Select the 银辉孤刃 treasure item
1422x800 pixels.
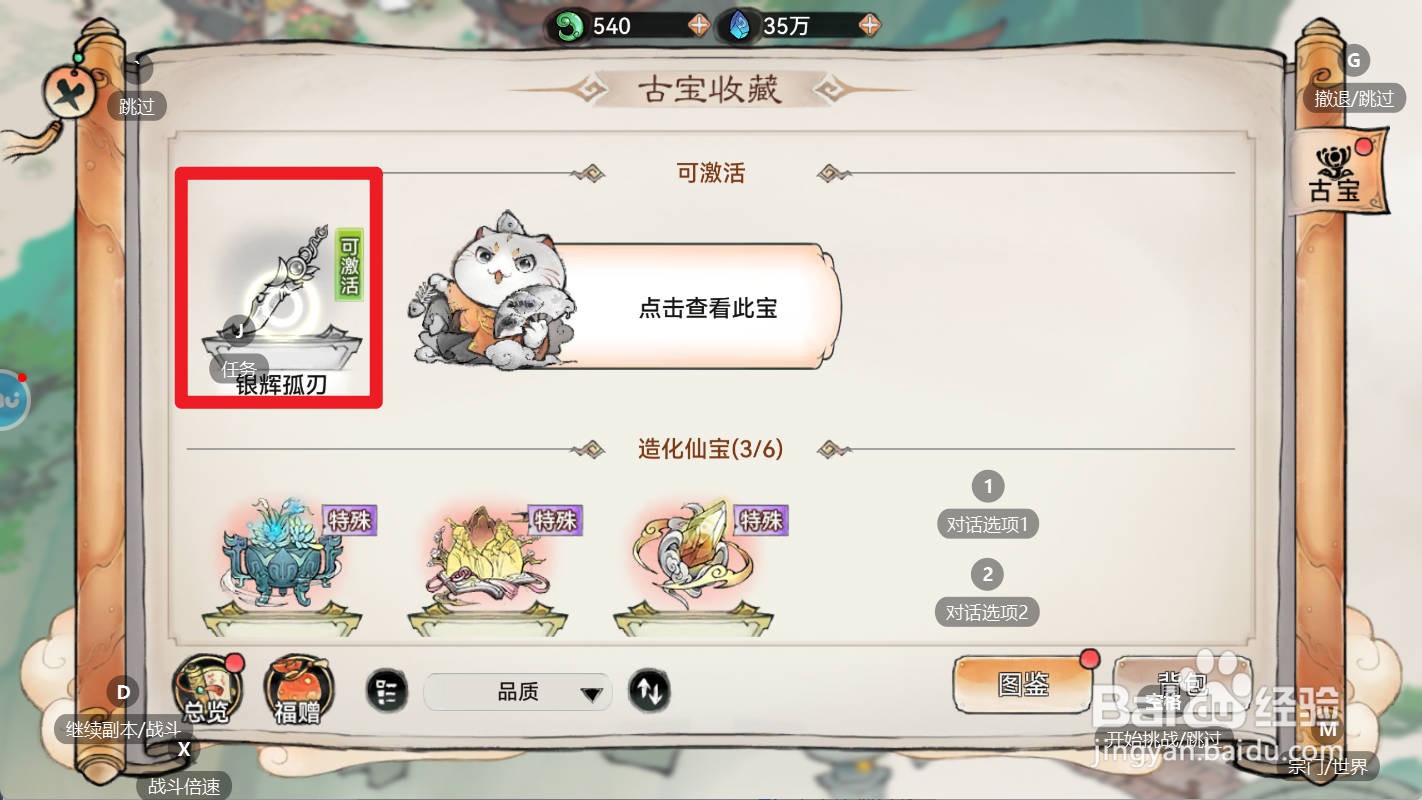[x=279, y=288]
